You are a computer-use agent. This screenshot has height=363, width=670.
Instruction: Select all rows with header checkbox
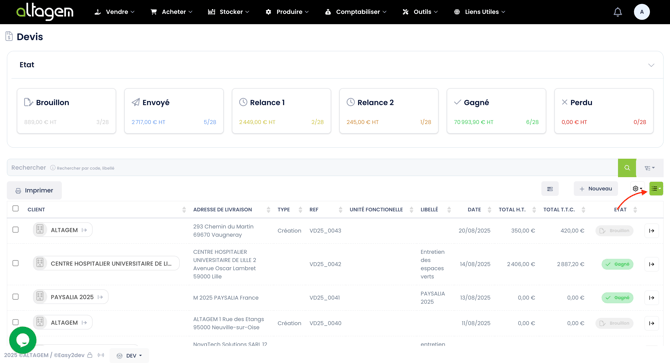(15, 208)
